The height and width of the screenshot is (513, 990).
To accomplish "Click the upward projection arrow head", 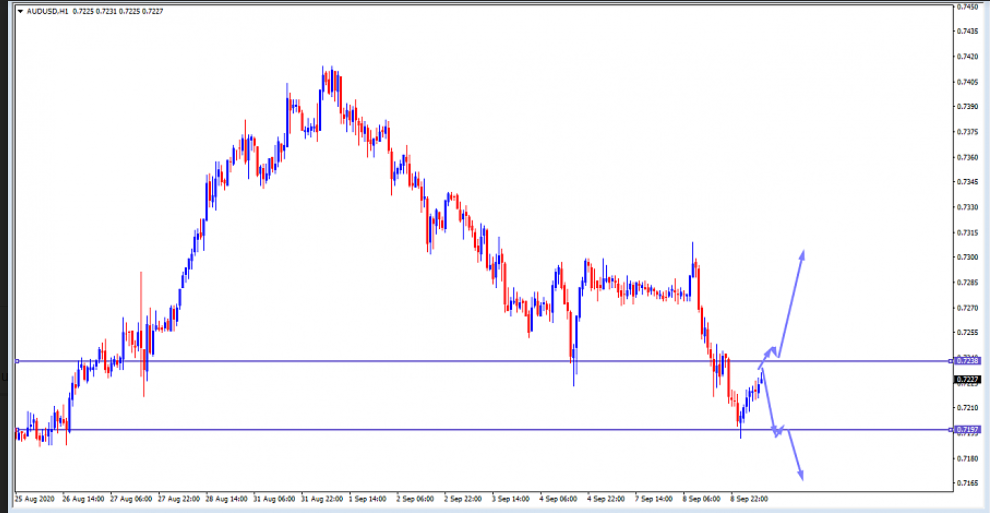I will (802, 254).
